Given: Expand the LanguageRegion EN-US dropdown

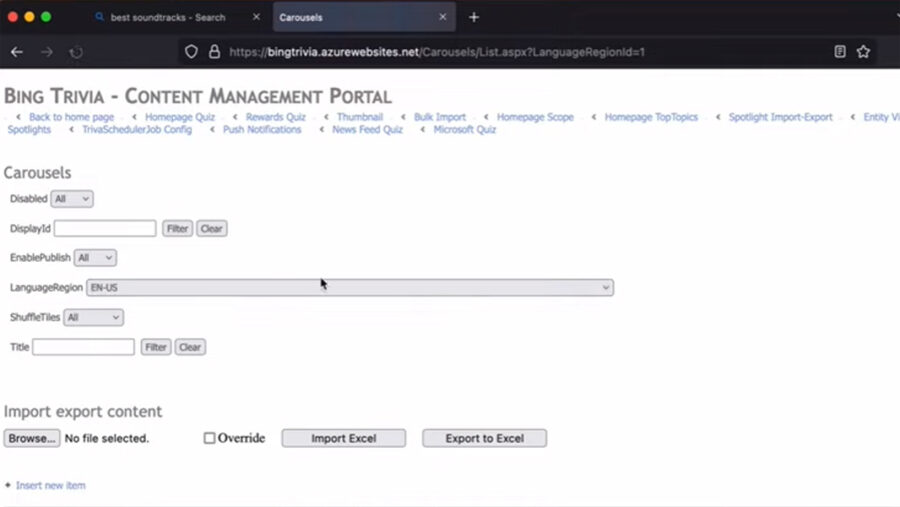Looking at the screenshot, I should 349,288.
